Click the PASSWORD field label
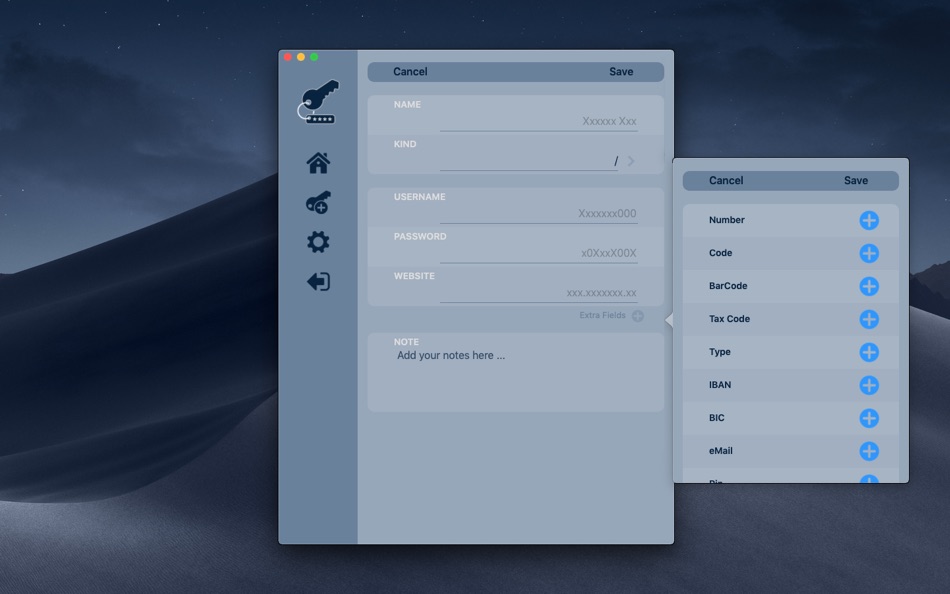This screenshot has width=950, height=594. [x=420, y=236]
